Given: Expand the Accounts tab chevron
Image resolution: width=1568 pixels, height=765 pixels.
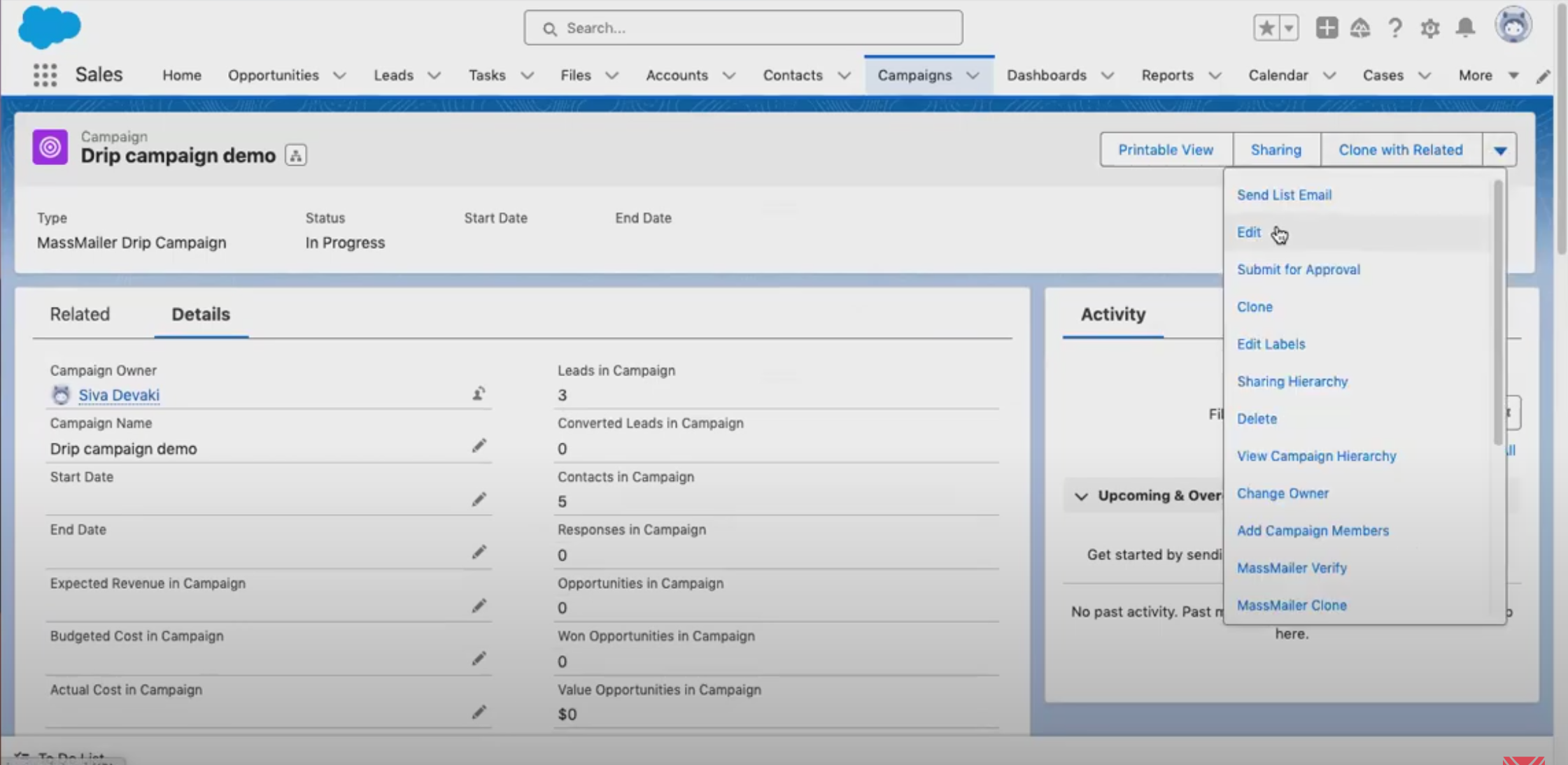Looking at the screenshot, I should point(728,76).
